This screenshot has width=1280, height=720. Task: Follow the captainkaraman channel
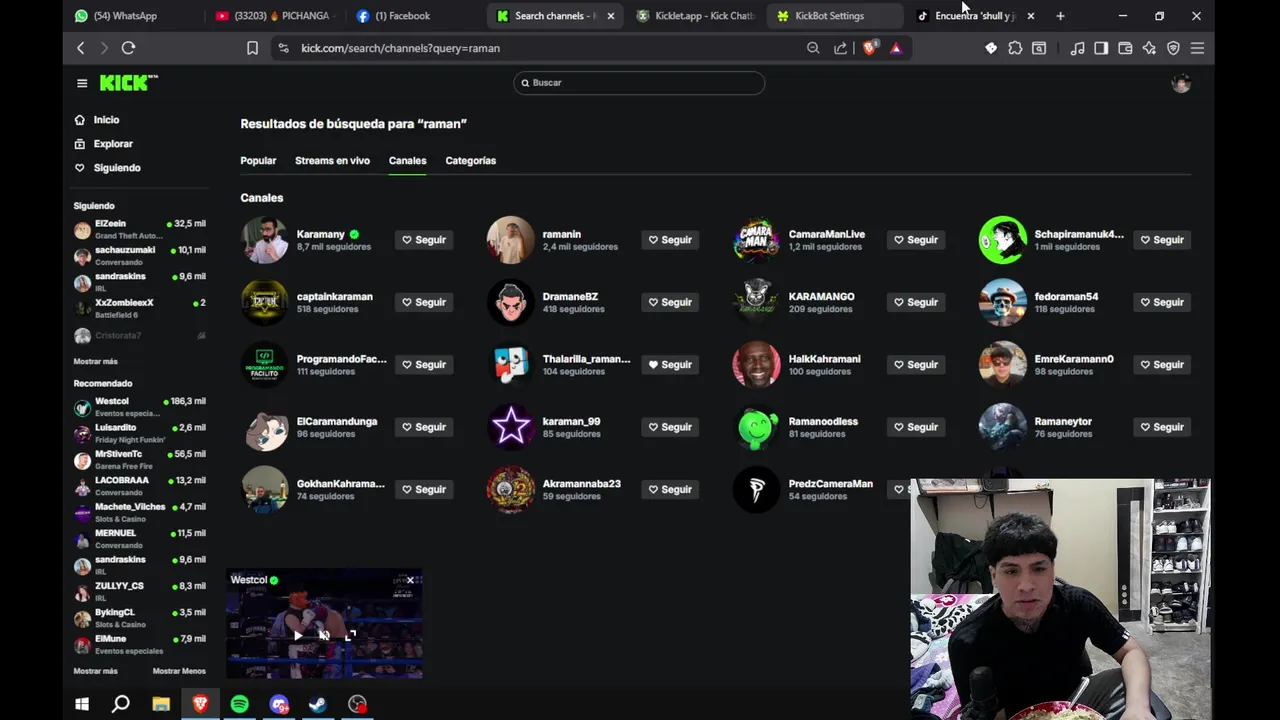(x=424, y=302)
